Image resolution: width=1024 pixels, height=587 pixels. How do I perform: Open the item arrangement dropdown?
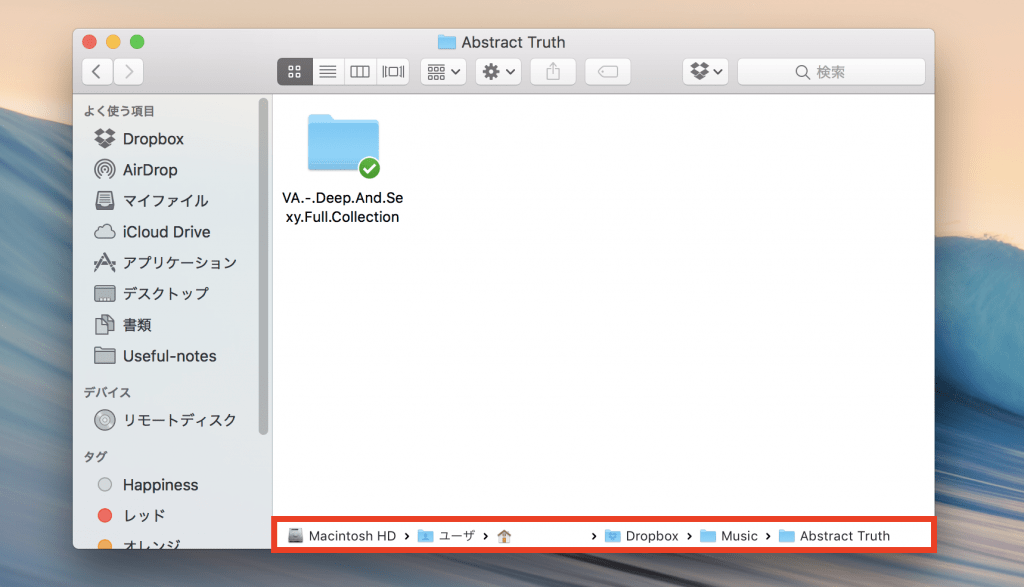coord(443,71)
